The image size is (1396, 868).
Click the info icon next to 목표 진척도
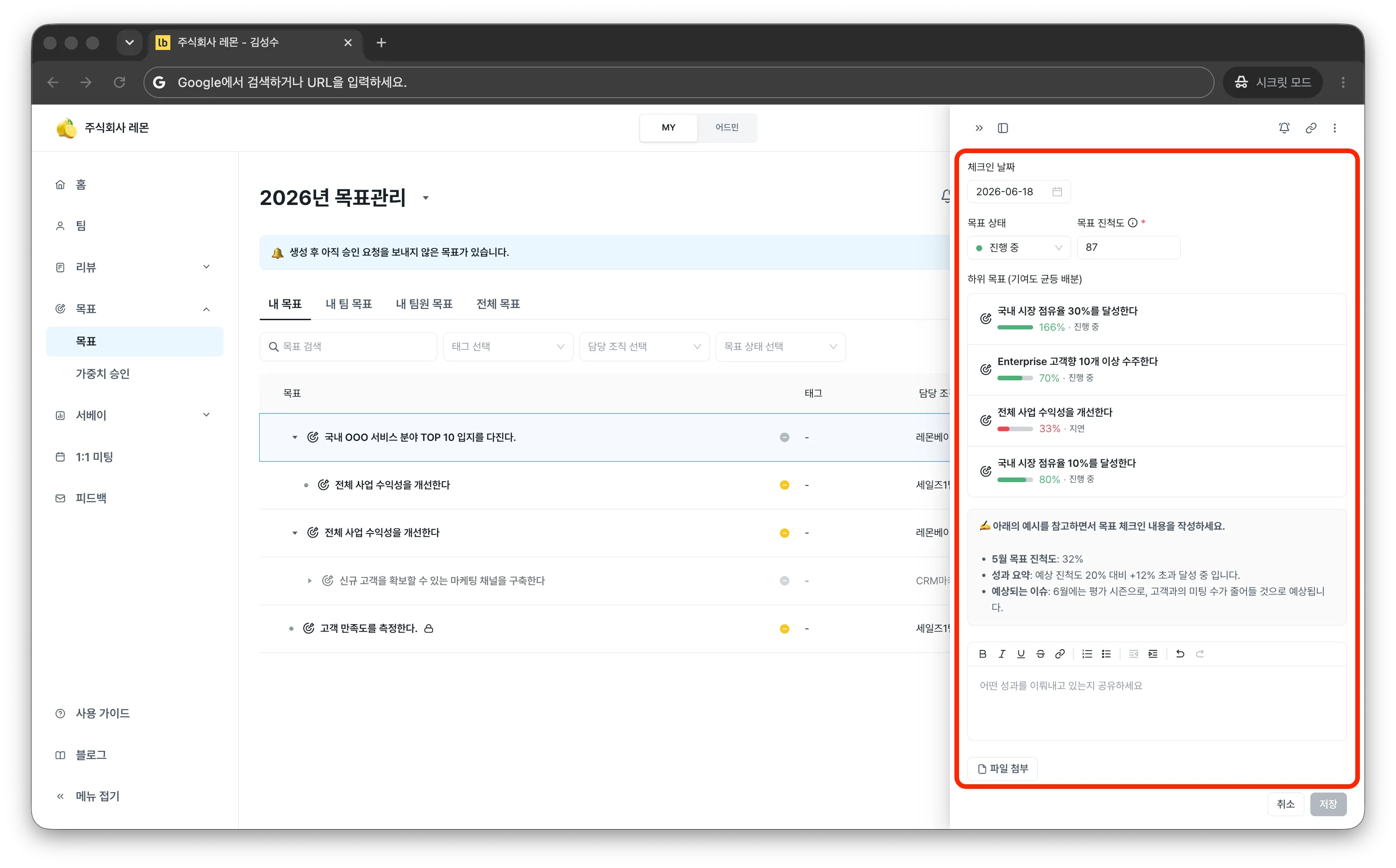coord(1133,223)
